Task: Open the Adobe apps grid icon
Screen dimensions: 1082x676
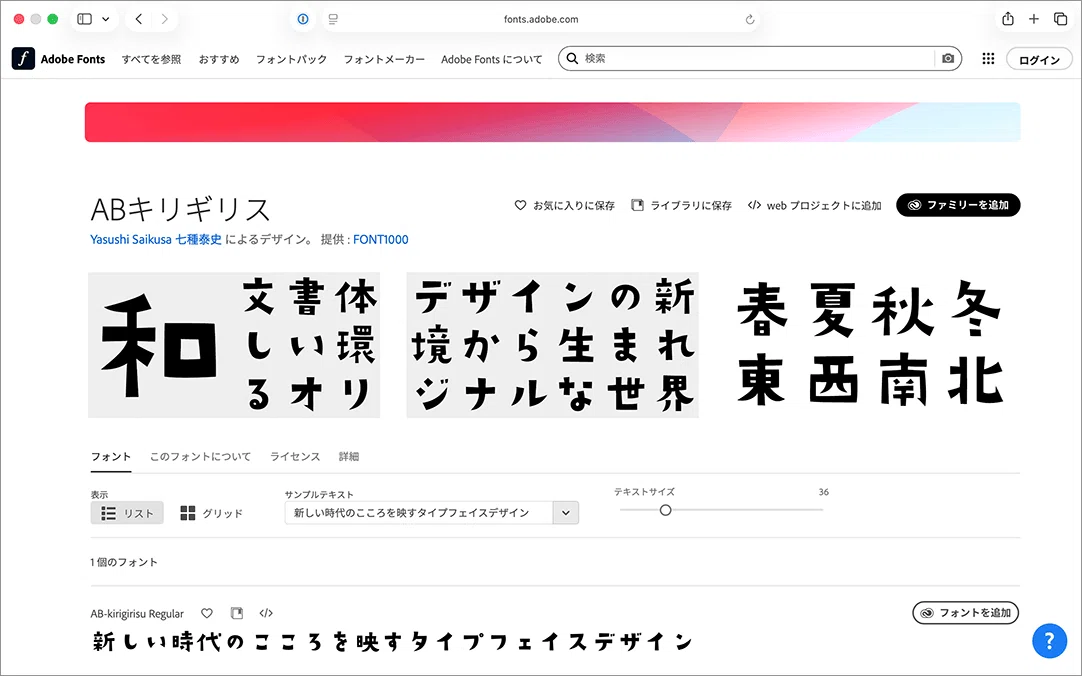Action: [x=988, y=59]
